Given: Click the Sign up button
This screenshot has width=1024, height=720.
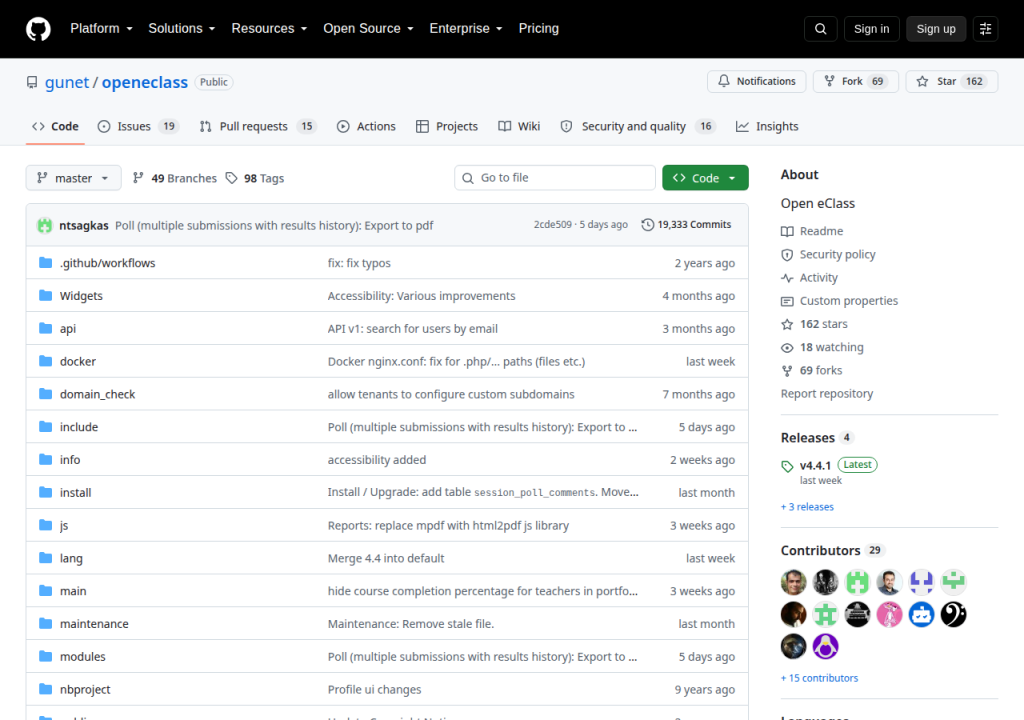Looking at the screenshot, I should [936, 29].
